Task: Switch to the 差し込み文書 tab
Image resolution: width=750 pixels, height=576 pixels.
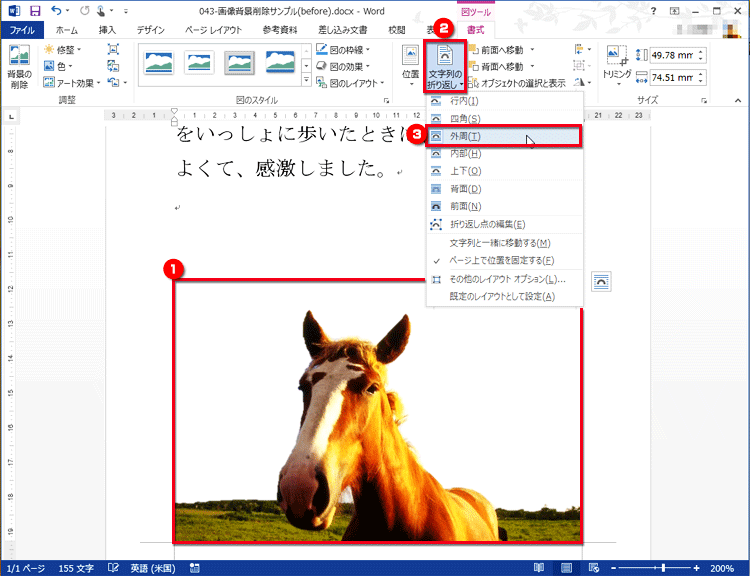Action: tap(342, 30)
